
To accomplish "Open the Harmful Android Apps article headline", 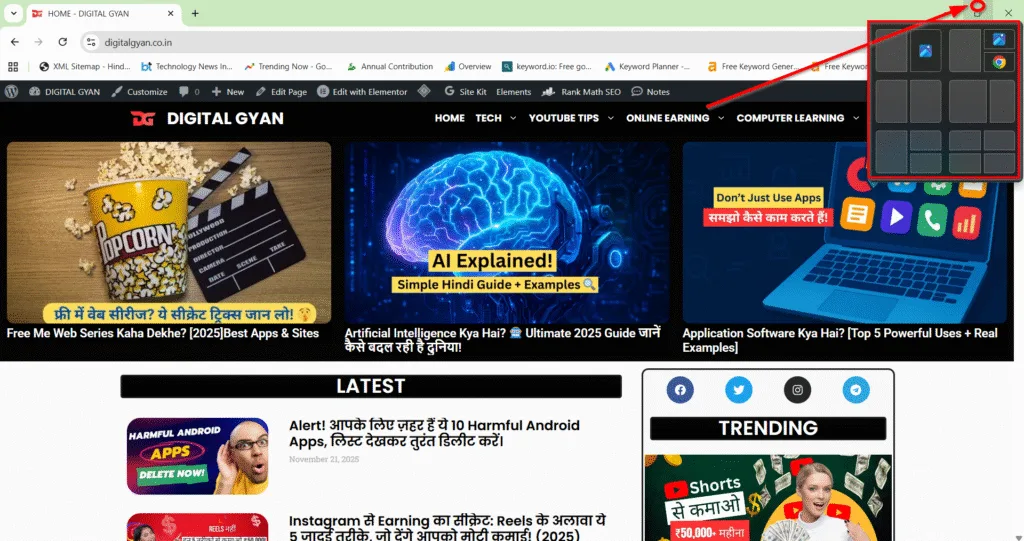I will (434, 433).
